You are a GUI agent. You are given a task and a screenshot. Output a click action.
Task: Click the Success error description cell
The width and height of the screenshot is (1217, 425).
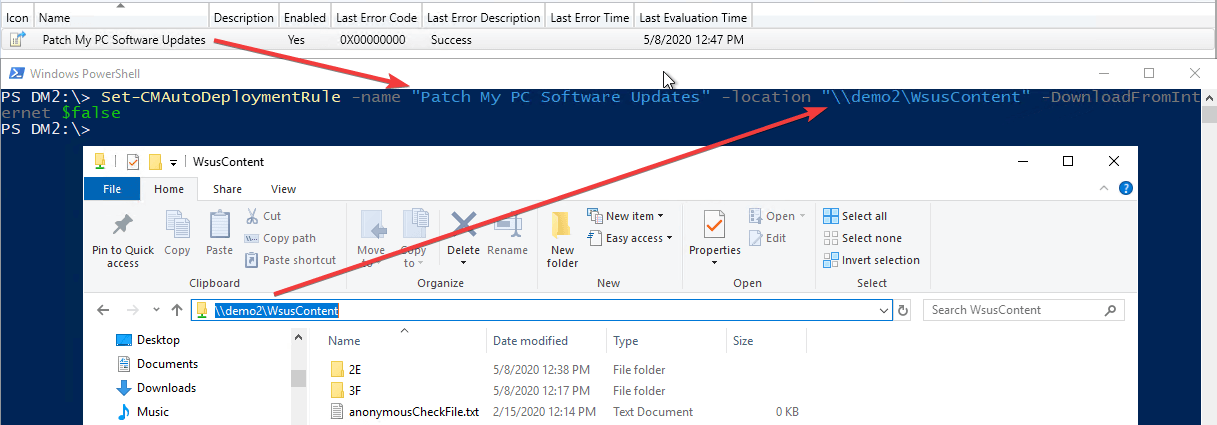point(451,40)
